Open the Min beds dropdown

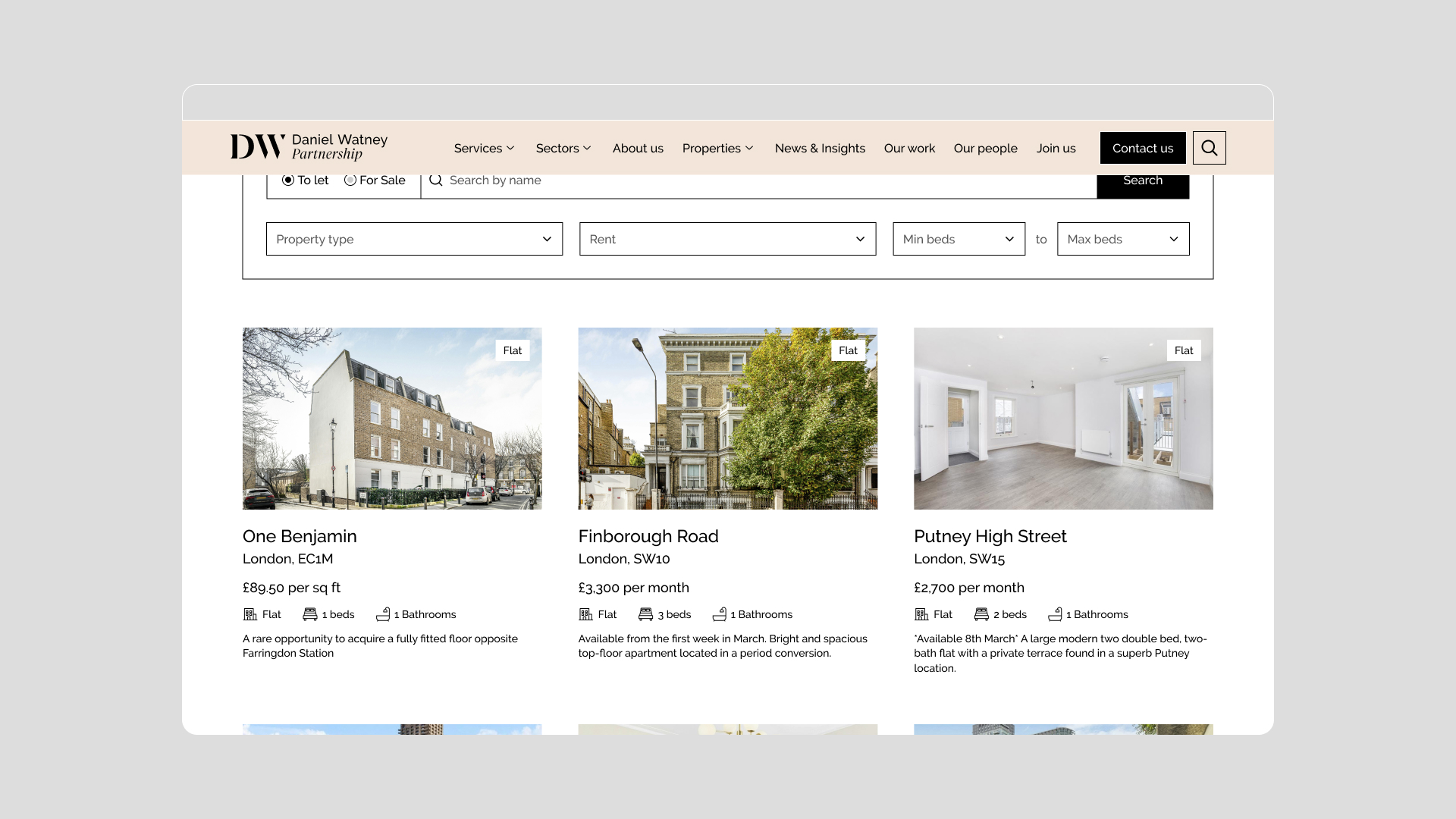click(959, 239)
